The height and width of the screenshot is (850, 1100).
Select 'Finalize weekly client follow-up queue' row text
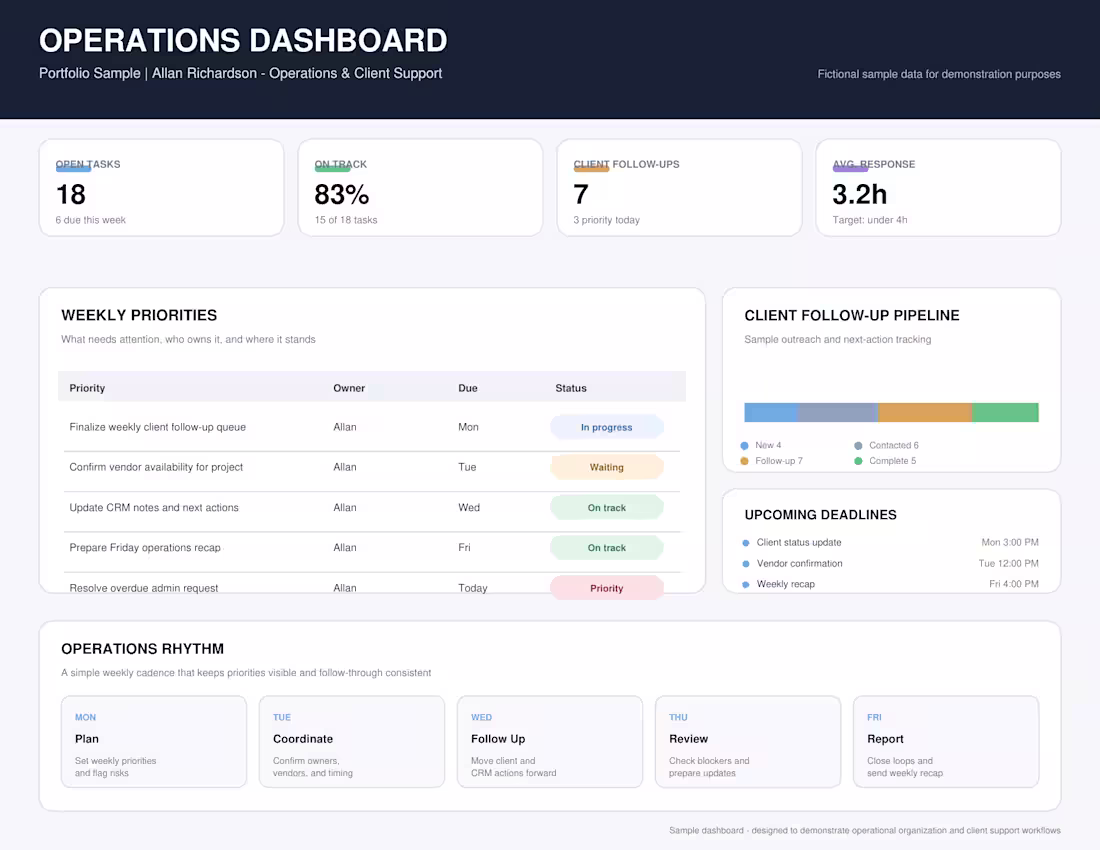(x=157, y=427)
